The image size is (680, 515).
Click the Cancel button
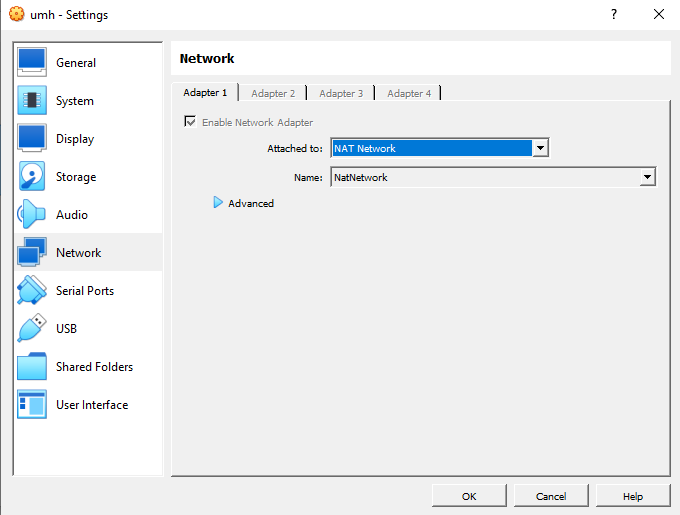coord(551,496)
